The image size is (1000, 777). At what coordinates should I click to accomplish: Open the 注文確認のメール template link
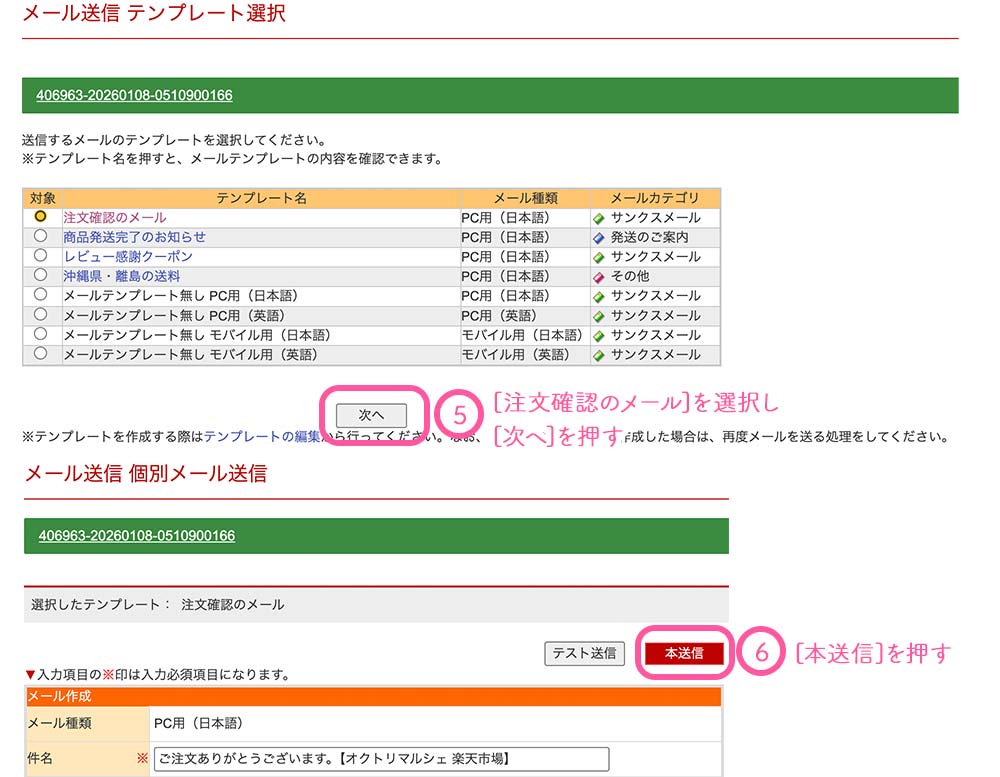pos(115,217)
